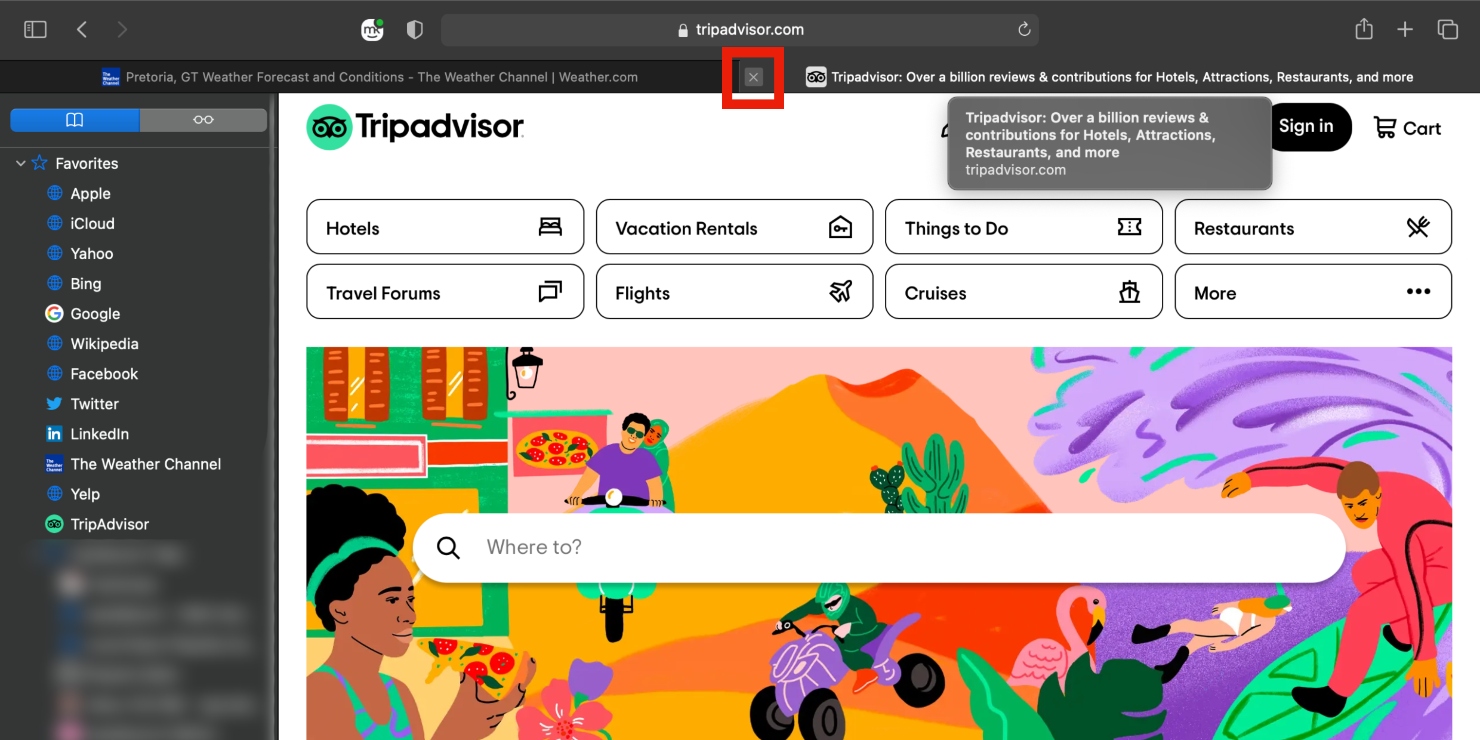Show the tab overview icon
This screenshot has width=1480, height=740.
tap(1447, 30)
